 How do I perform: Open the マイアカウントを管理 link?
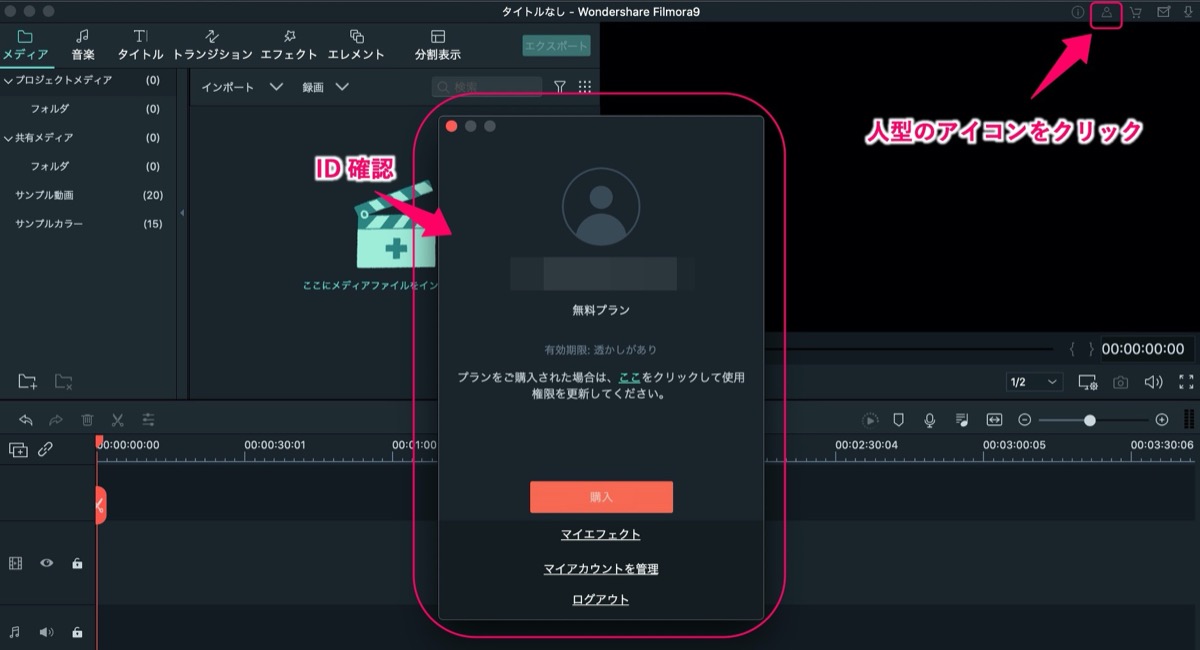(x=601, y=569)
